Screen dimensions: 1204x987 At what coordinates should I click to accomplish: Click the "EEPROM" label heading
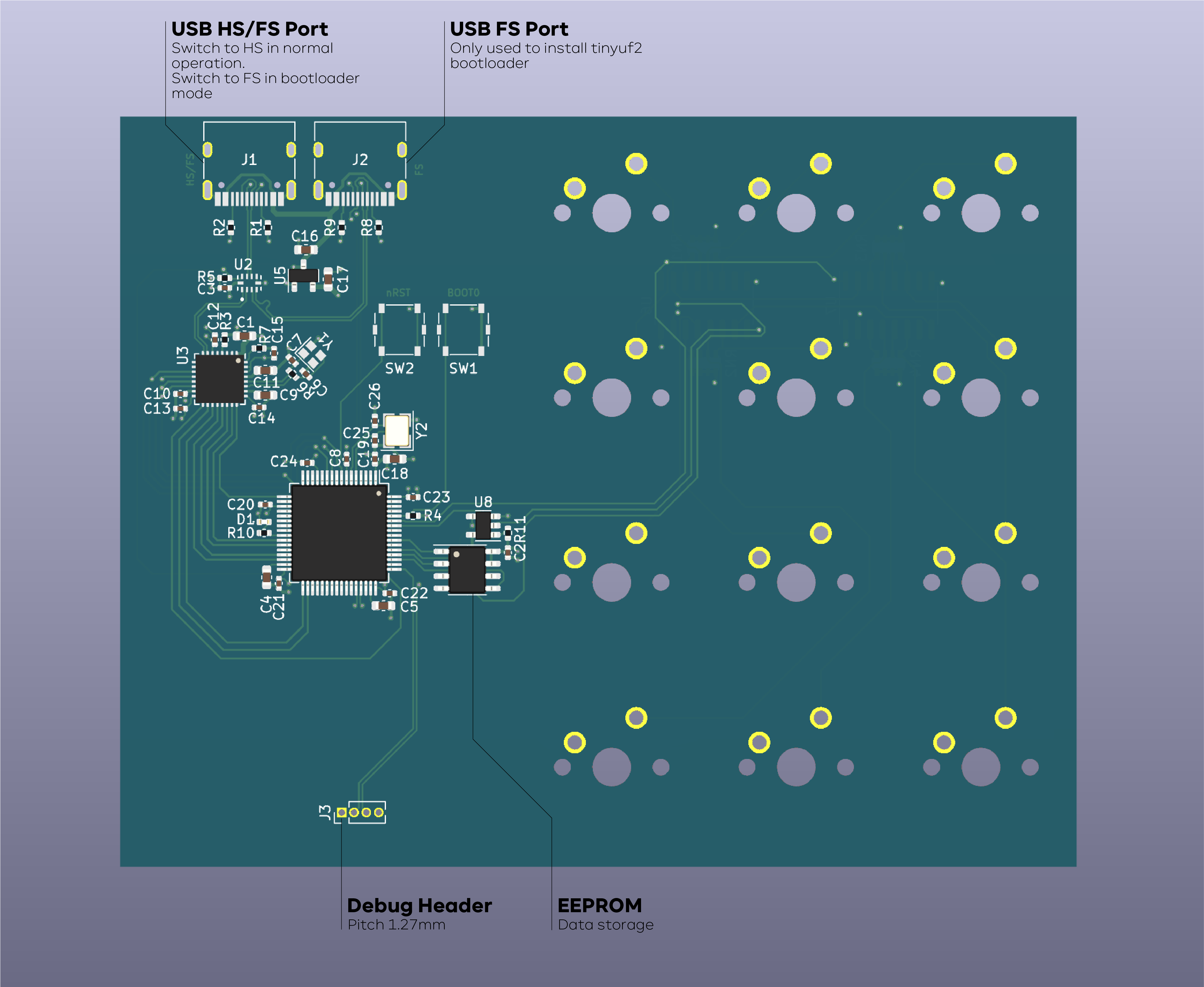point(599,905)
